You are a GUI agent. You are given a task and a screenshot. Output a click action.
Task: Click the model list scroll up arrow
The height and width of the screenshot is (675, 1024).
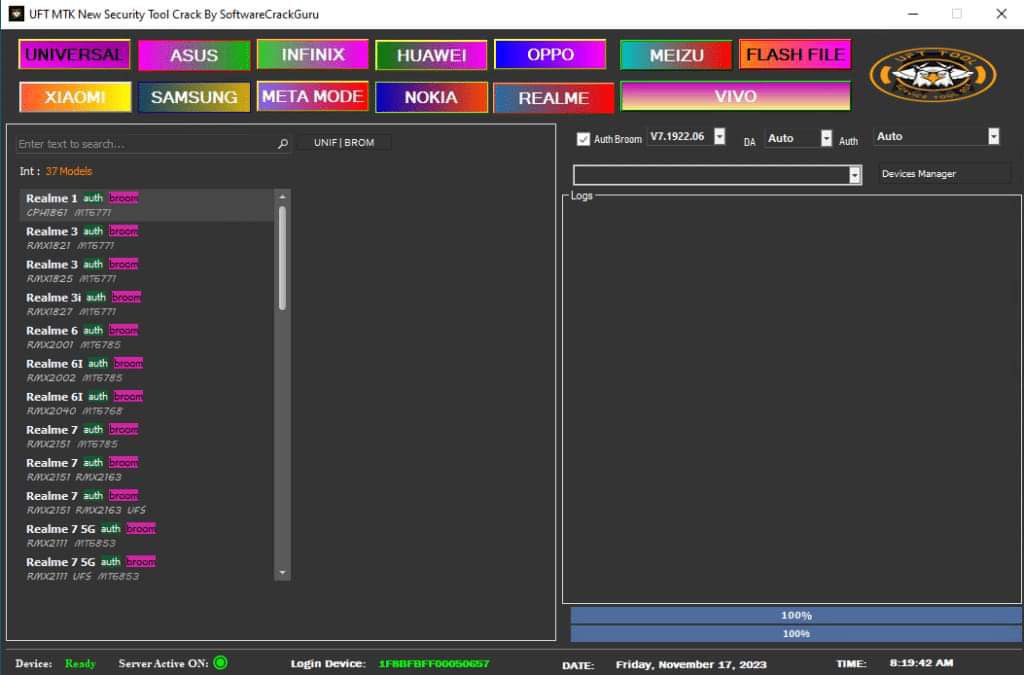pos(282,196)
